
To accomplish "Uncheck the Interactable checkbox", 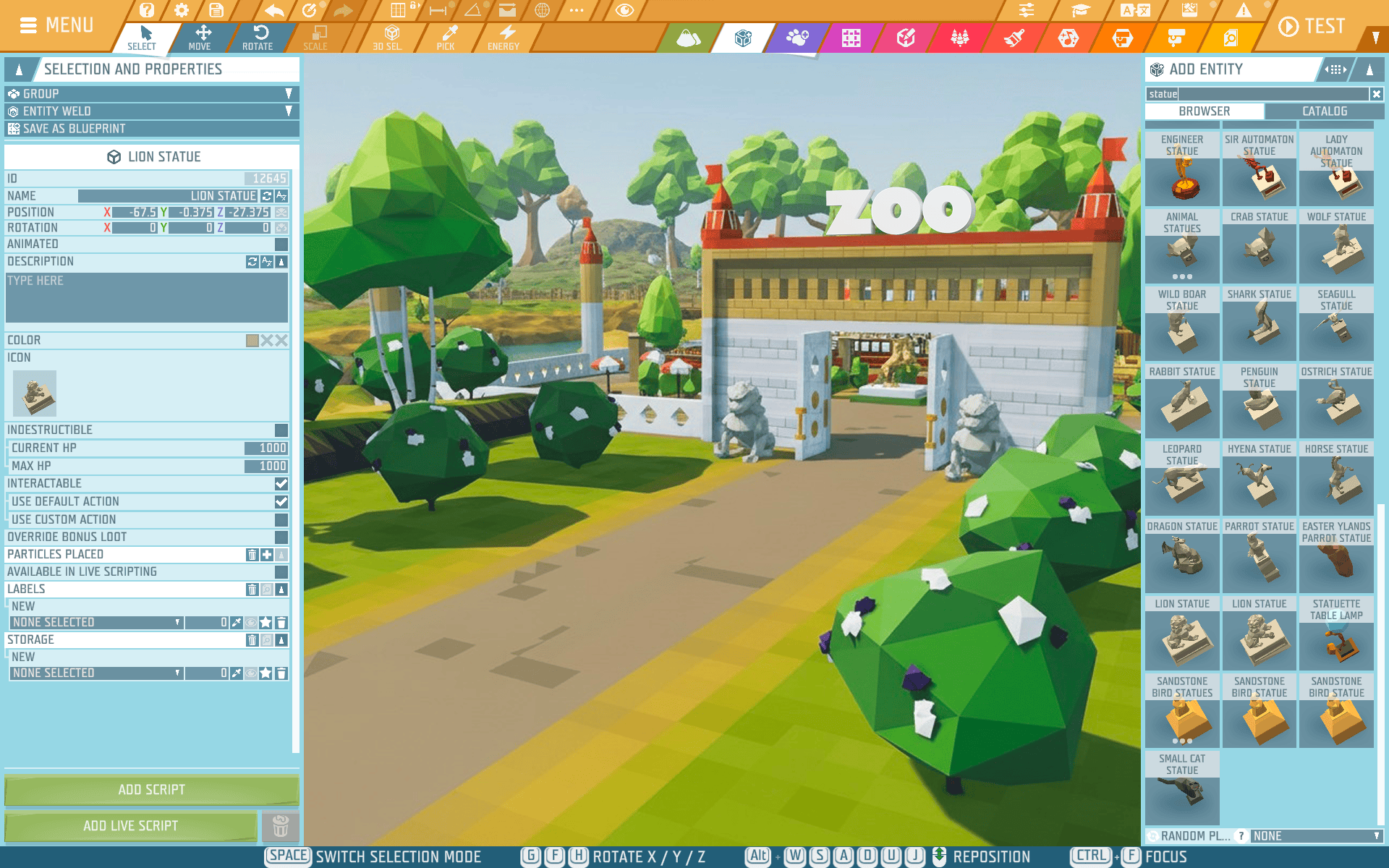I will pos(281,483).
